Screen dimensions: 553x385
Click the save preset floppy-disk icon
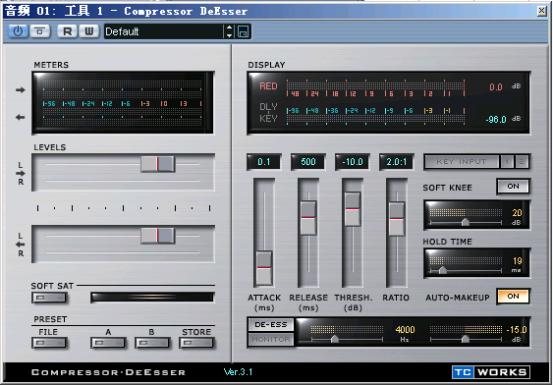pyautogui.click(x=243, y=32)
